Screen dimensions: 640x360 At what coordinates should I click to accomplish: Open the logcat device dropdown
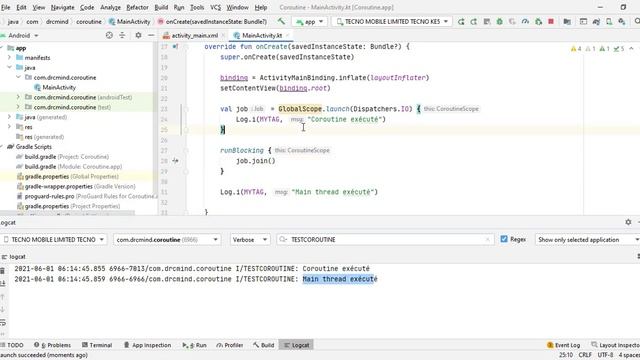click(53, 240)
